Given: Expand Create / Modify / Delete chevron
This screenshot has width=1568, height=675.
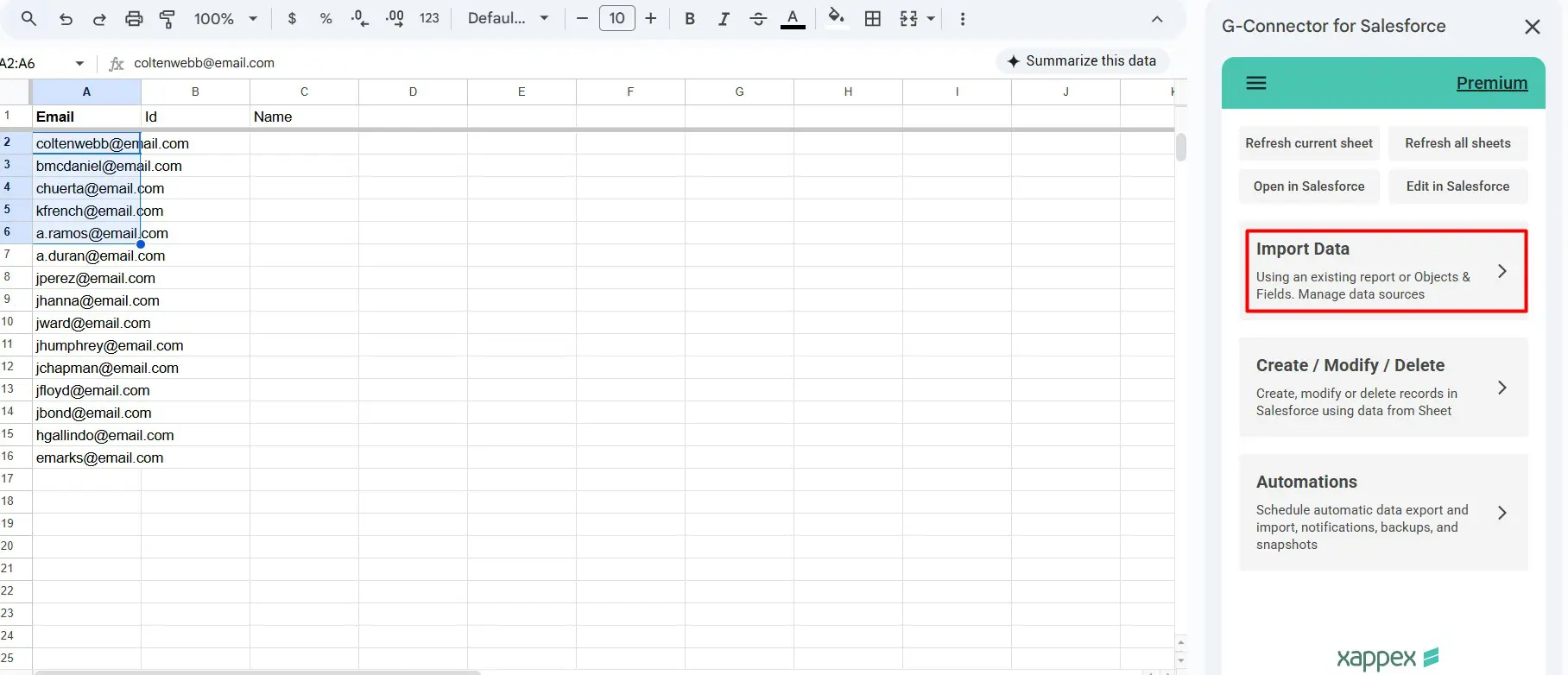Looking at the screenshot, I should (1502, 388).
